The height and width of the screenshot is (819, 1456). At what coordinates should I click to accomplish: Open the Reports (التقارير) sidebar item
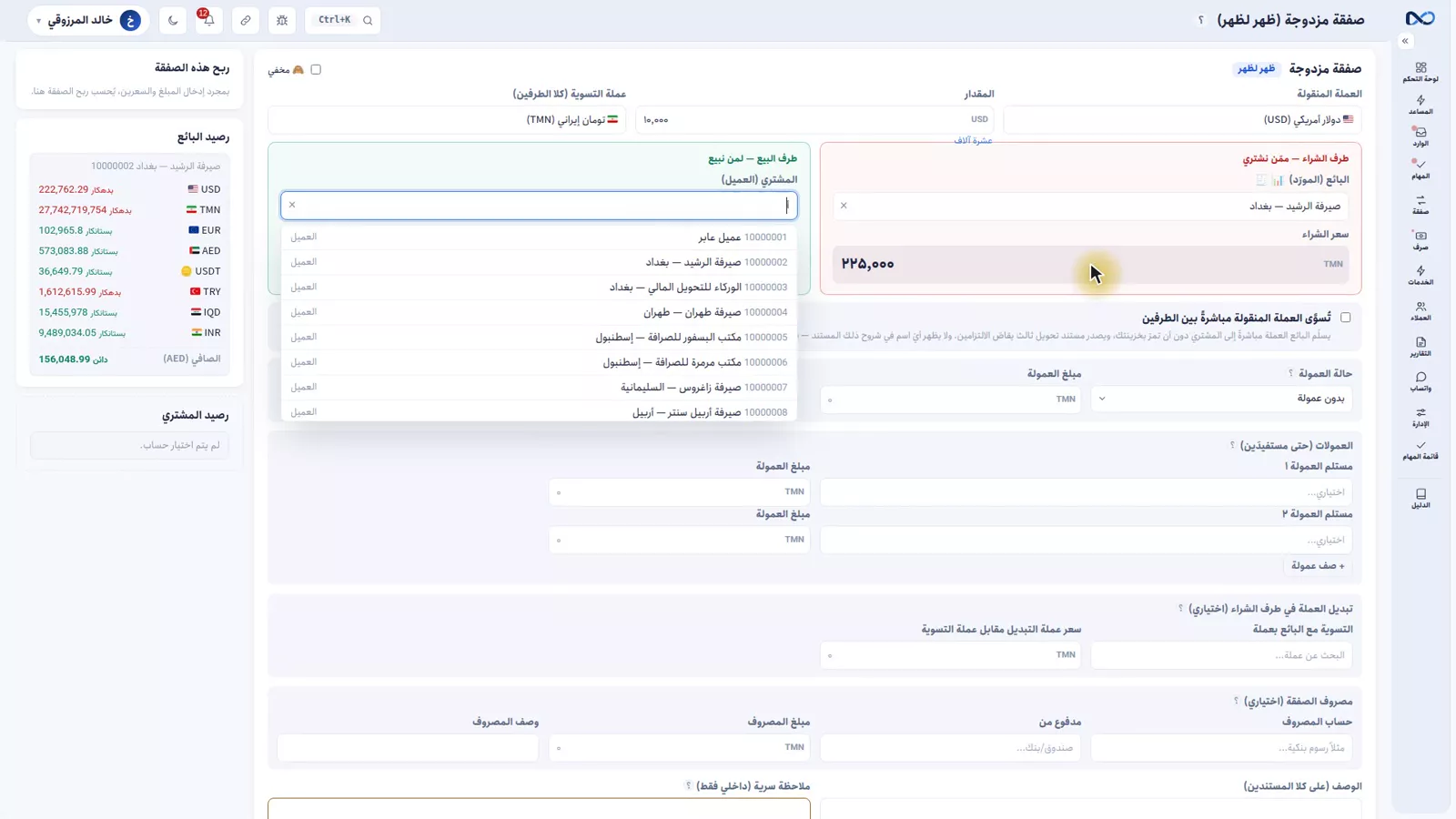[1421, 347]
